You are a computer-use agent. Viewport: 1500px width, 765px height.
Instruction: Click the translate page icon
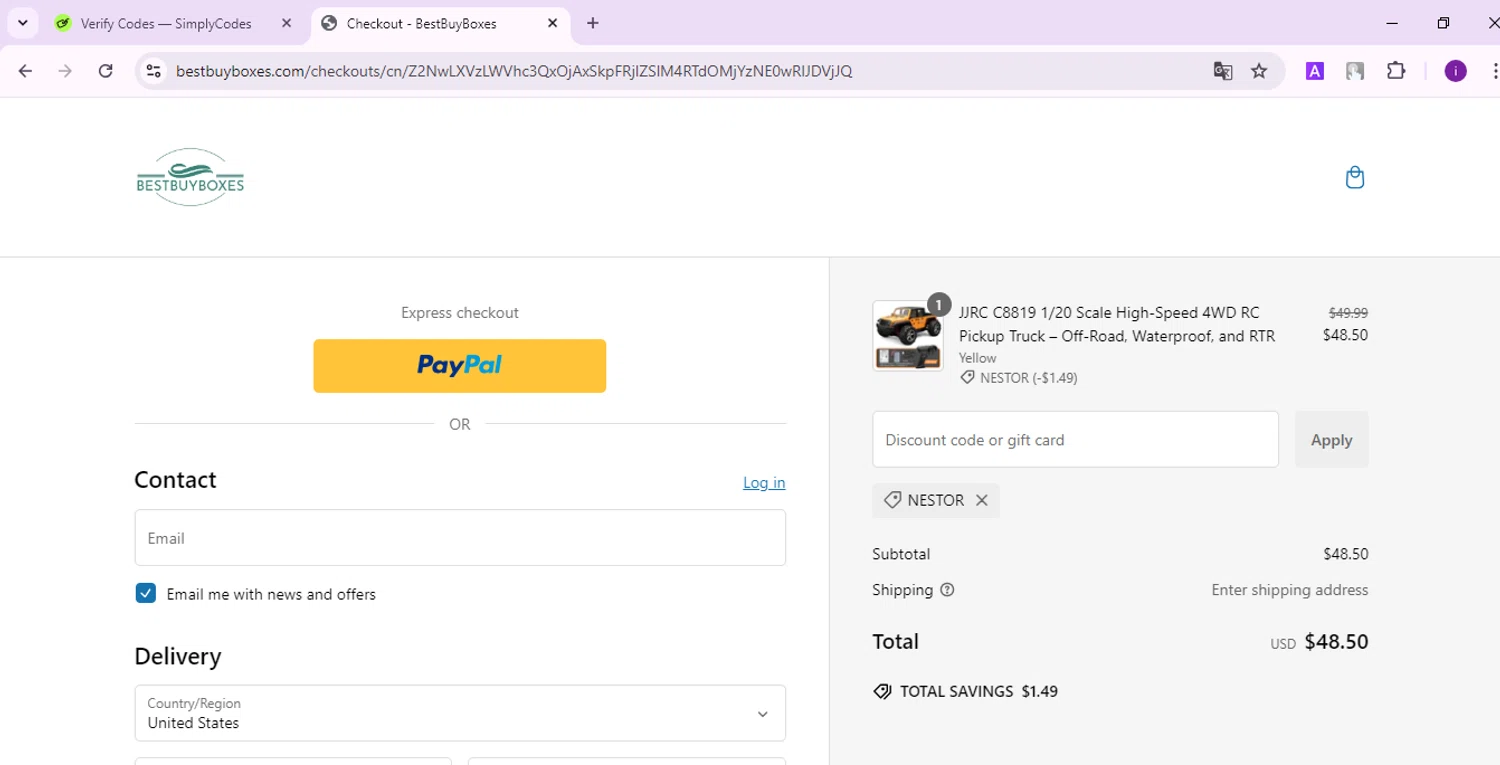tap(1222, 71)
